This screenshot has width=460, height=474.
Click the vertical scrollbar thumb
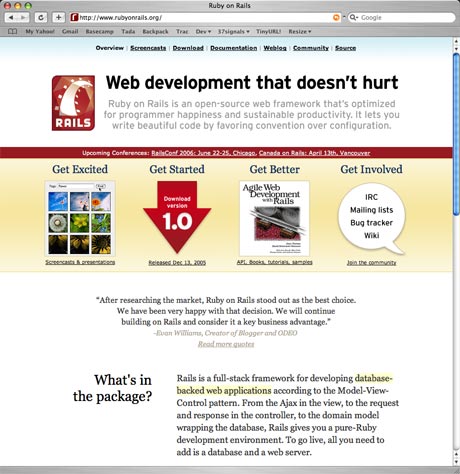point(456,134)
